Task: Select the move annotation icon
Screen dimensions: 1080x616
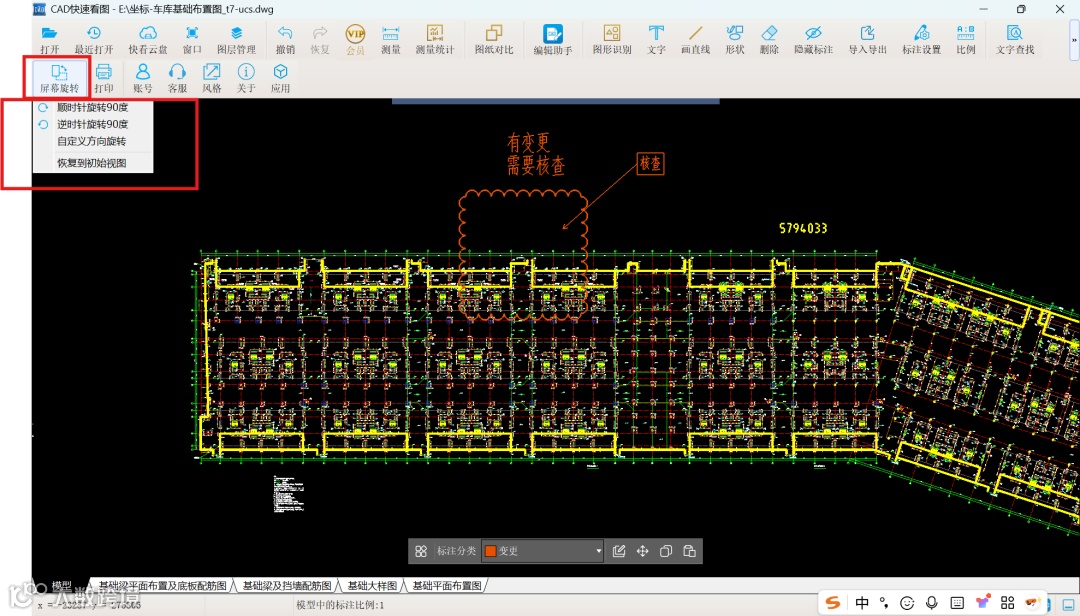Action: click(642, 551)
